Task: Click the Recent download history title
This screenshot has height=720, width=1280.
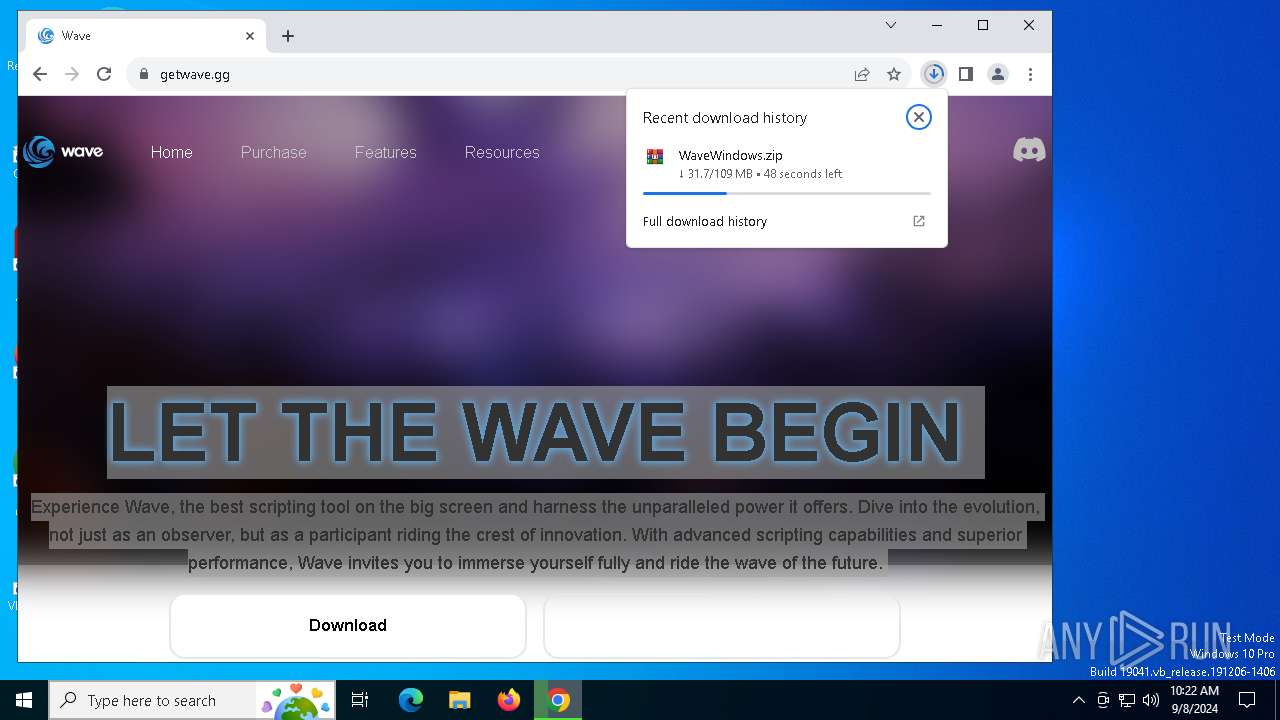Action: coord(724,118)
